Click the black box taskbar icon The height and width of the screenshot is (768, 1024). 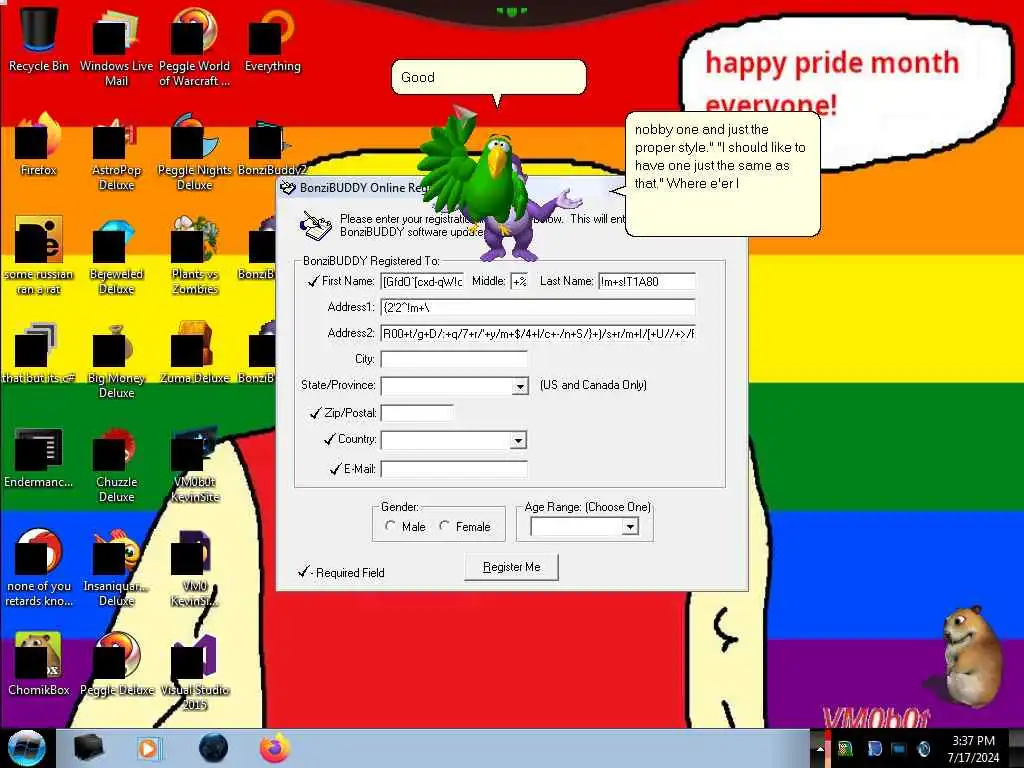point(88,748)
